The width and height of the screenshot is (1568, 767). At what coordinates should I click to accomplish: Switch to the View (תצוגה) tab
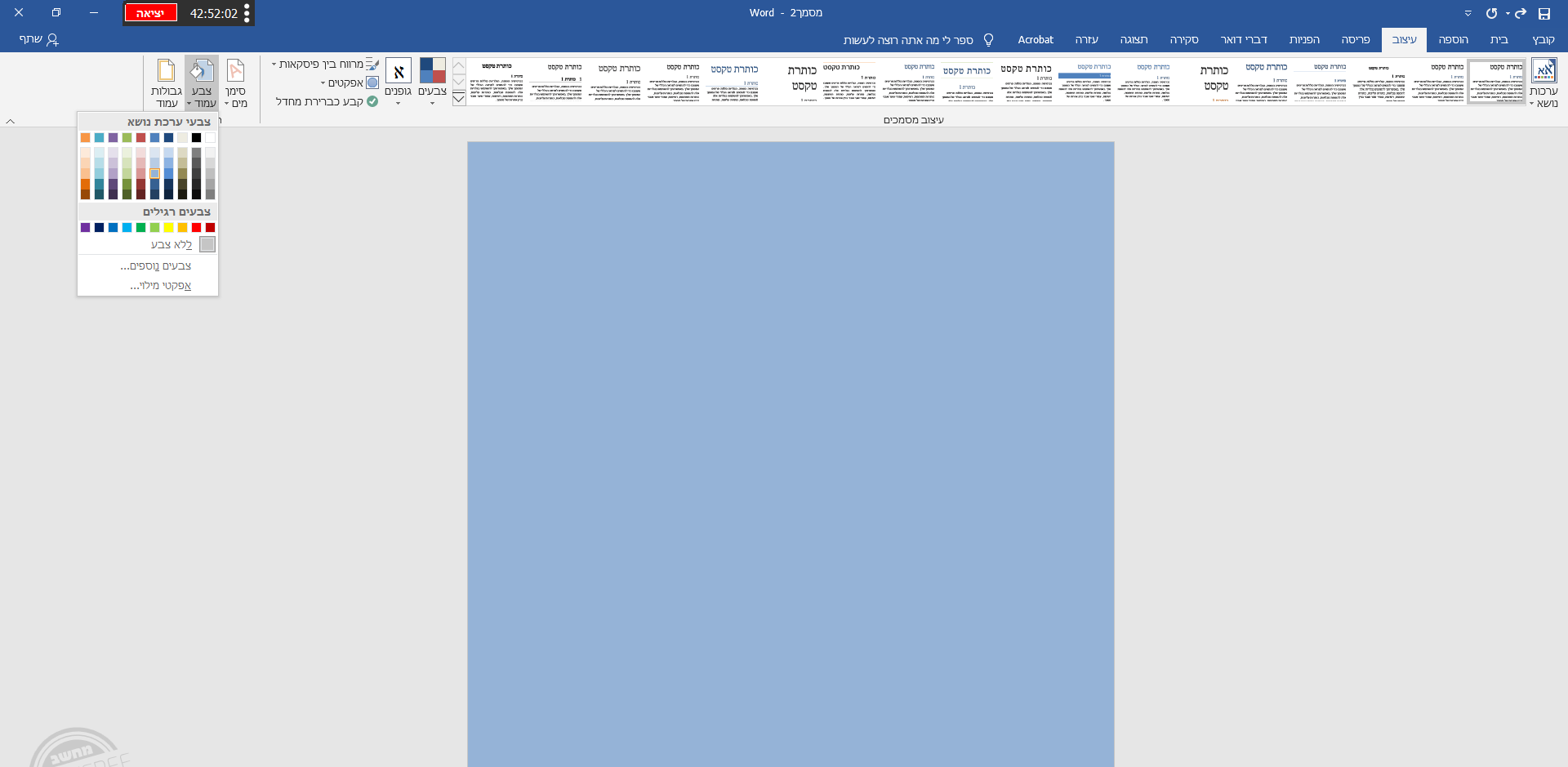[x=1134, y=39]
